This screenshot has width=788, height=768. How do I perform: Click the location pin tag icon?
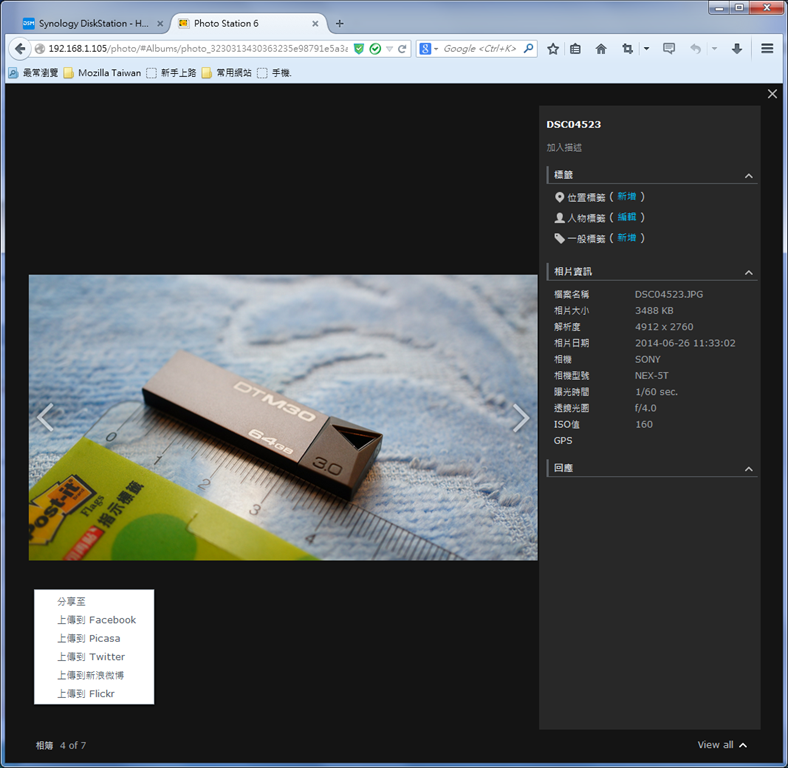(559, 197)
